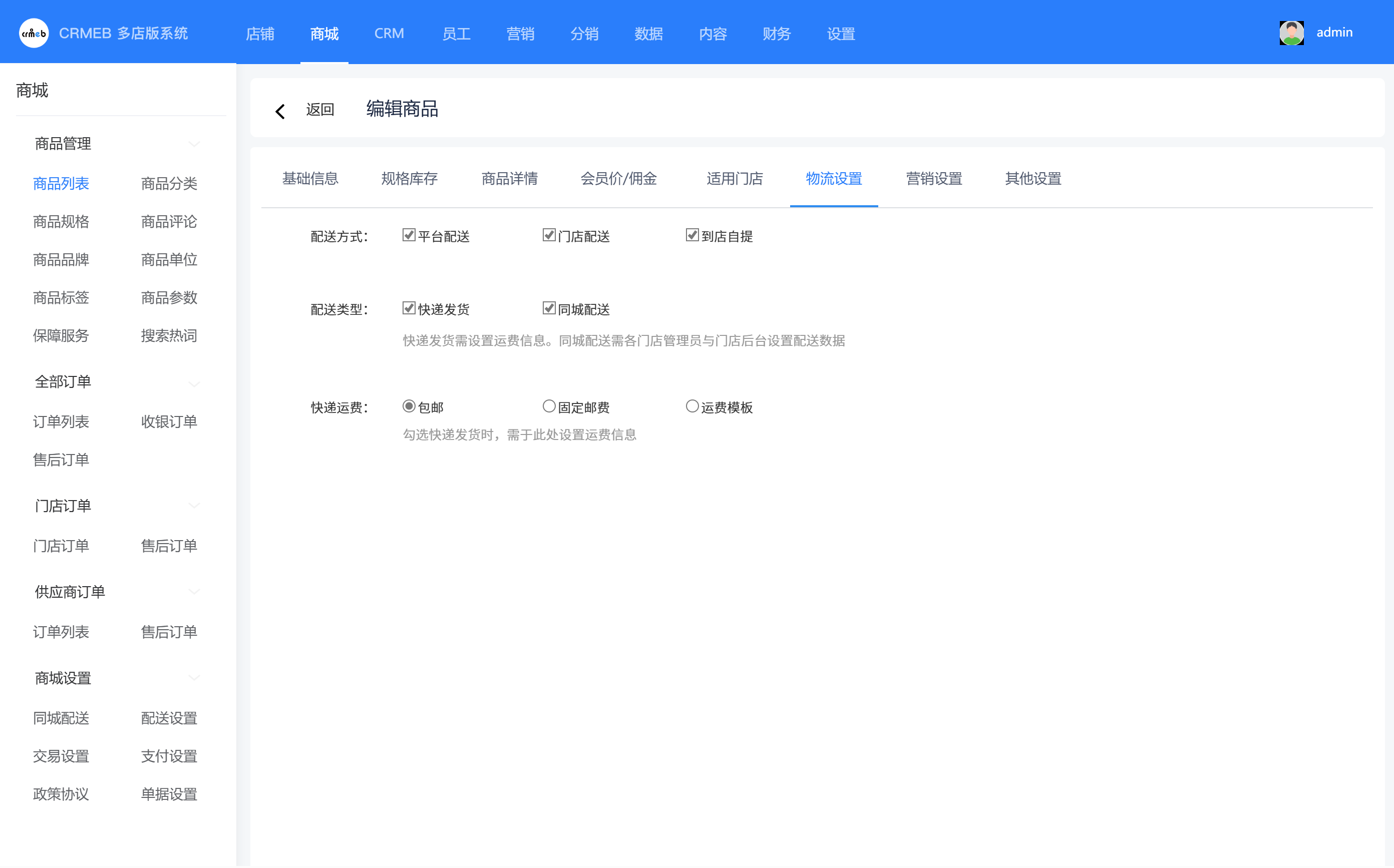Open 商品分类 in the sidebar
This screenshot has height=868, width=1394.
[x=169, y=184]
